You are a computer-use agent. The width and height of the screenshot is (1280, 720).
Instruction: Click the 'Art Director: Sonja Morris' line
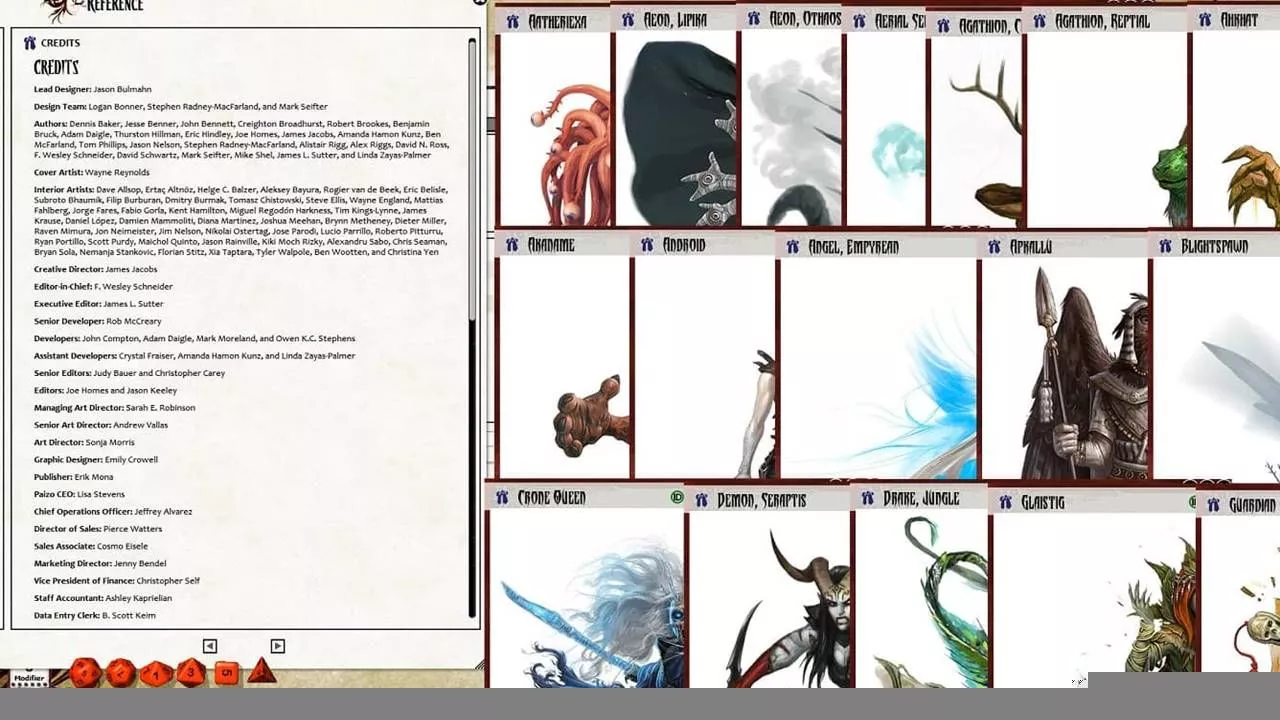tap(84, 442)
